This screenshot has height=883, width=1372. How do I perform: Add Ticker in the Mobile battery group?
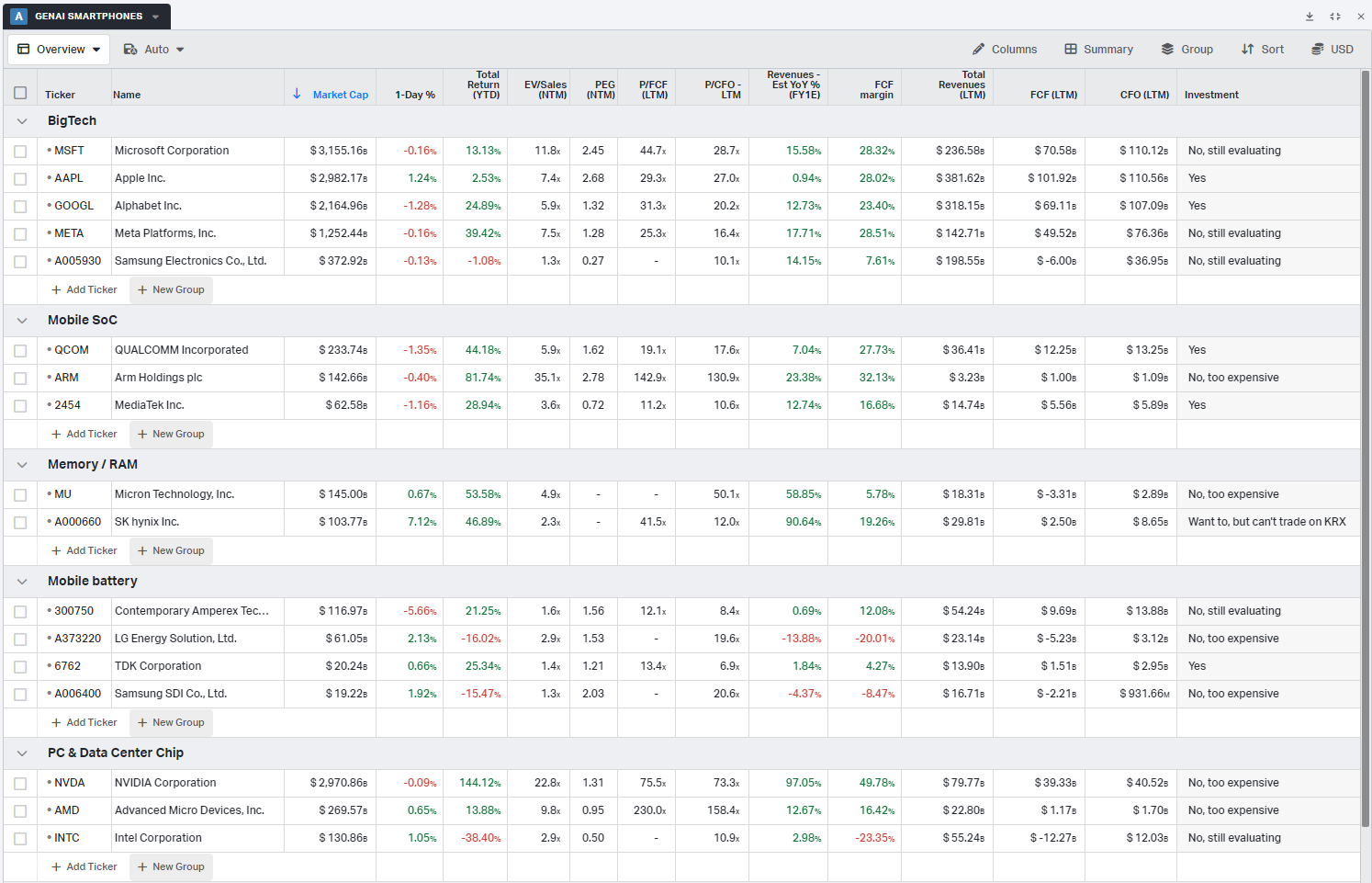[x=84, y=722]
